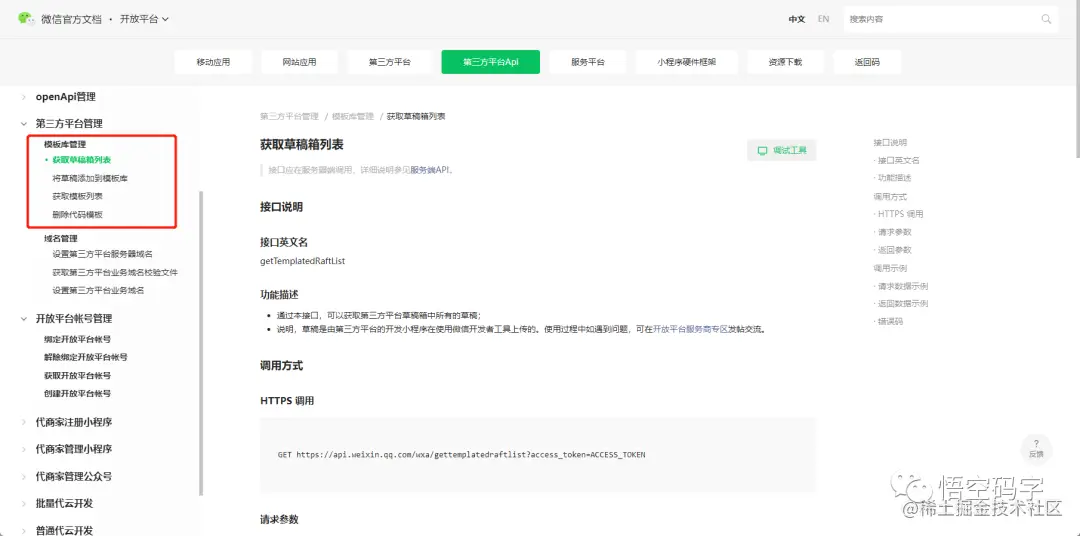1080x536 pixels.
Task: Jump to 功能描述 in page outline
Action: pos(895,178)
